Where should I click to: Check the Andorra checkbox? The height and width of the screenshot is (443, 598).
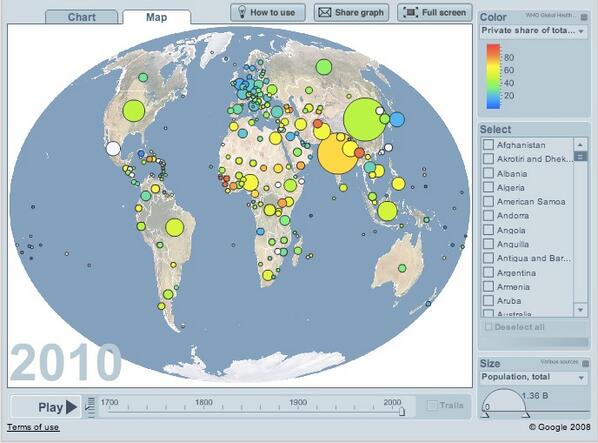click(x=488, y=215)
